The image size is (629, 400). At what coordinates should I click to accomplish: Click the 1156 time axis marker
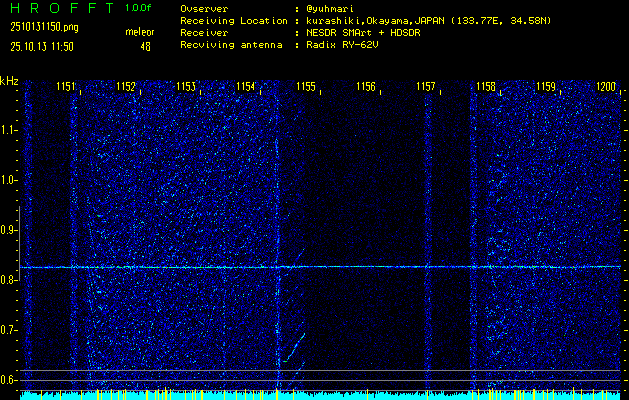[x=366, y=87]
